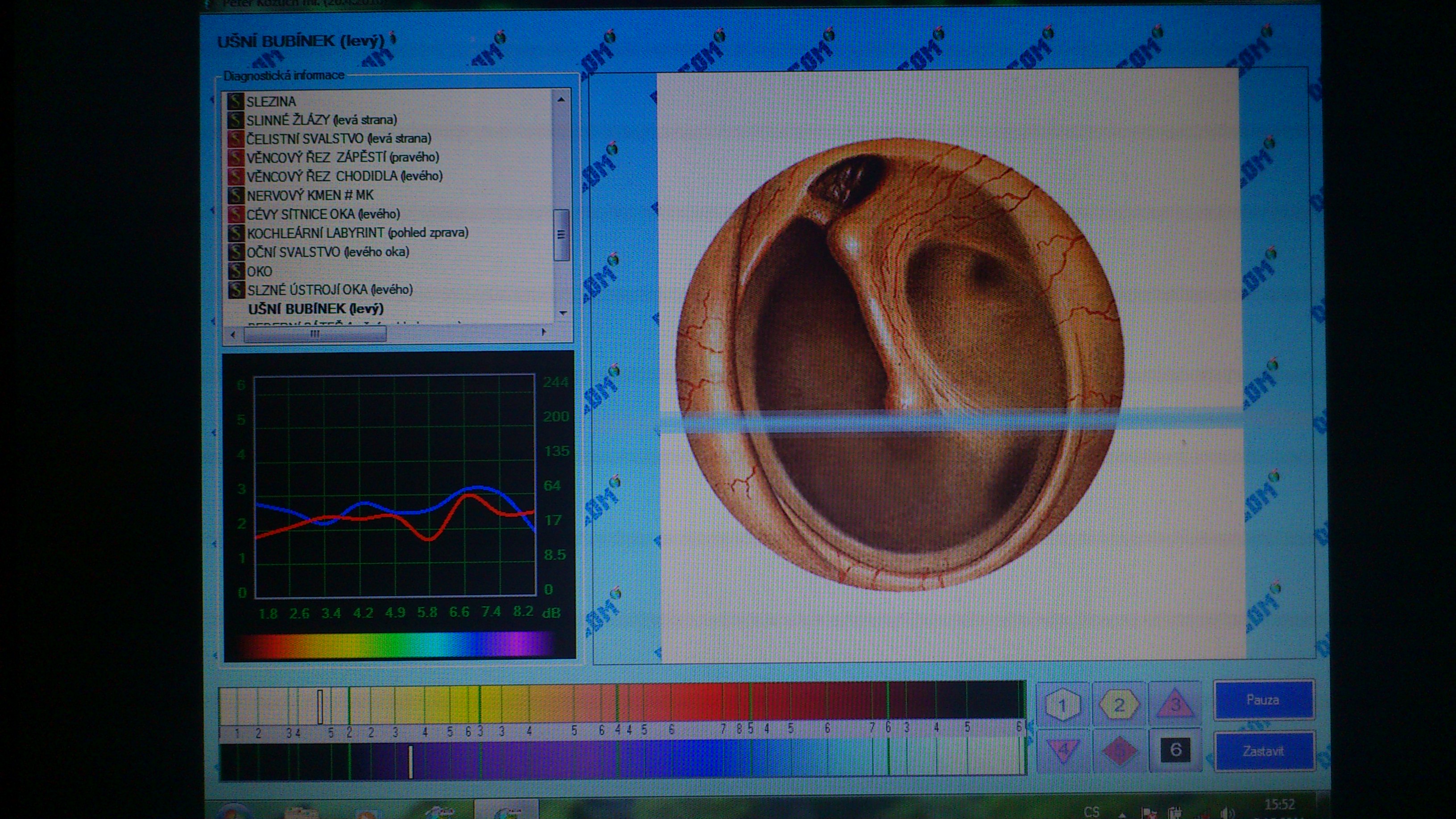This screenshot has width=1456, height=819.
Task: Select the pink triangle level 3 button
Action: (1175, 705)
